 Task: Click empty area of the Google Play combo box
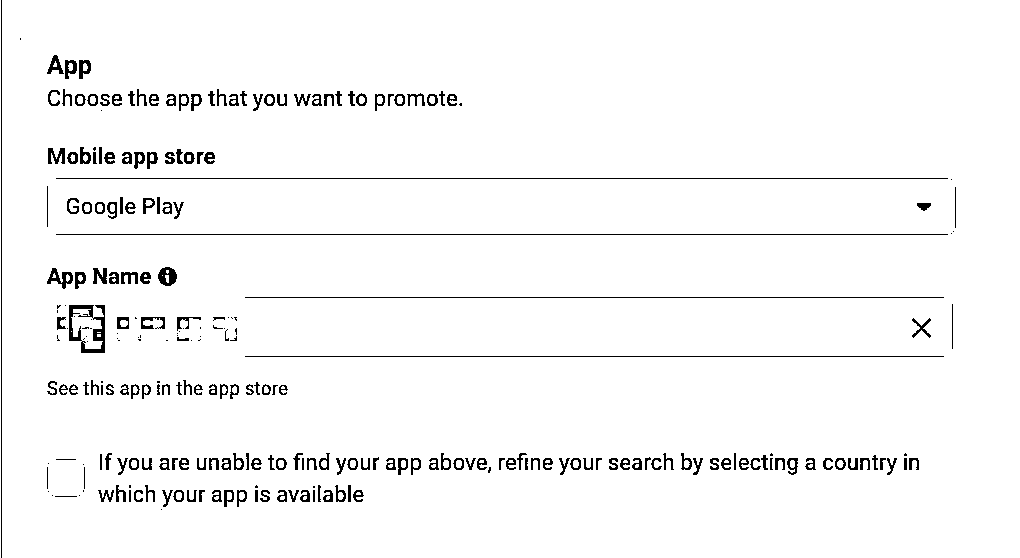tap(546, 206)
